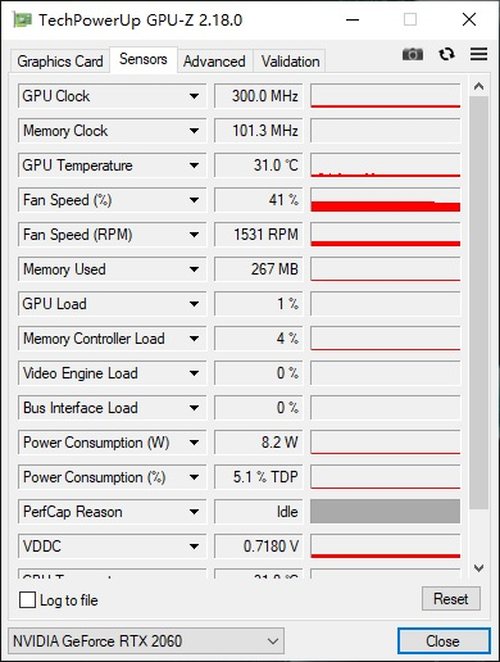Screen dimensions: 500x662
Task: Open the Validation tab
Action: point(290,62)
